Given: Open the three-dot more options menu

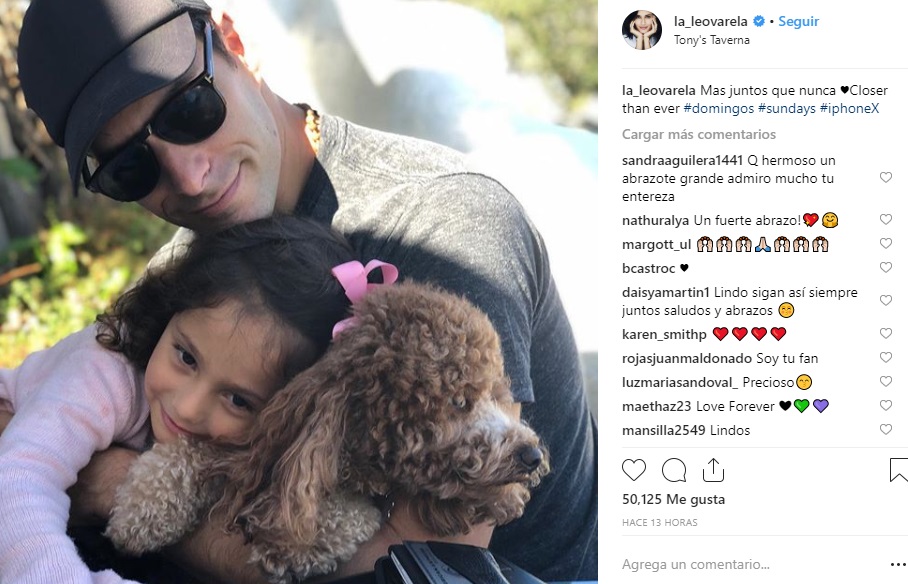Looking at the screenshot, I should tap(898, 565).
